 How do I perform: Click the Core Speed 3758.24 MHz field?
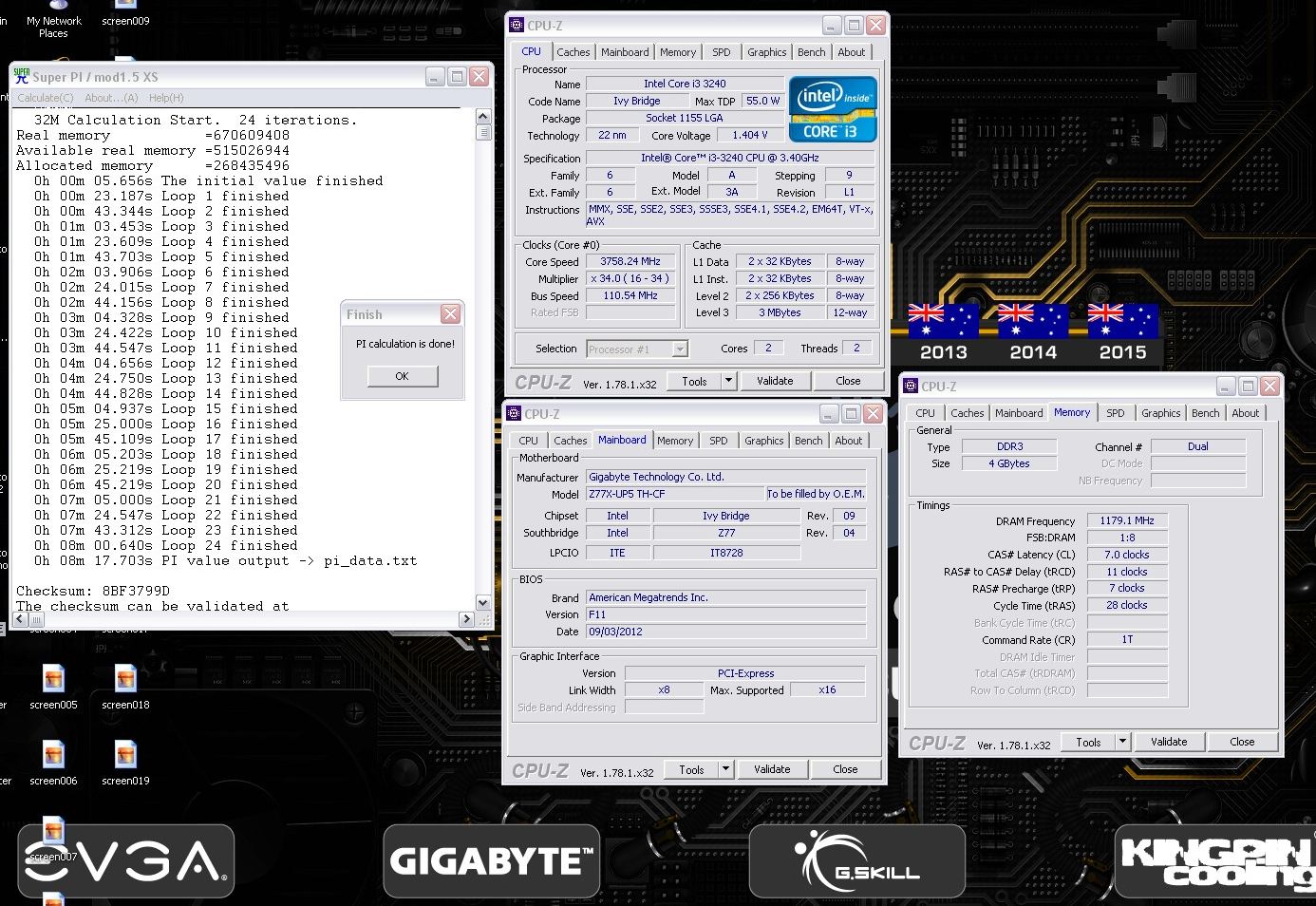point(630,262)
